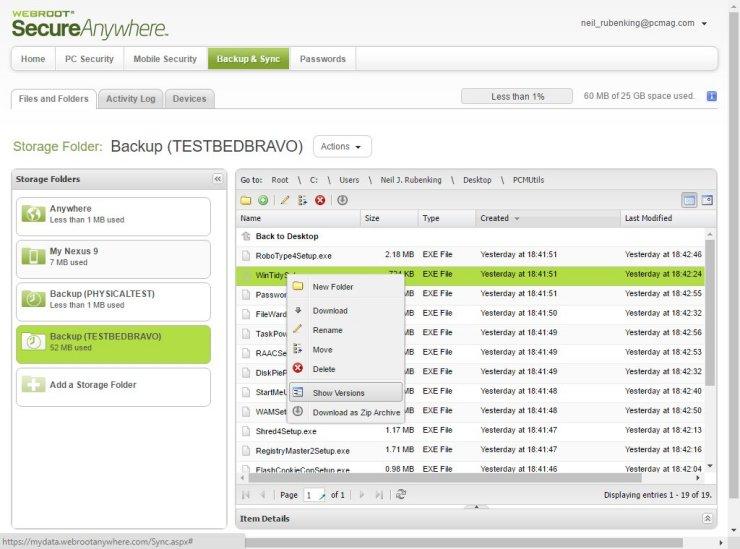Click the up-arrow icon beside Back to Desktop
Viewport: 740px width, 549px height.
point(246,236)
